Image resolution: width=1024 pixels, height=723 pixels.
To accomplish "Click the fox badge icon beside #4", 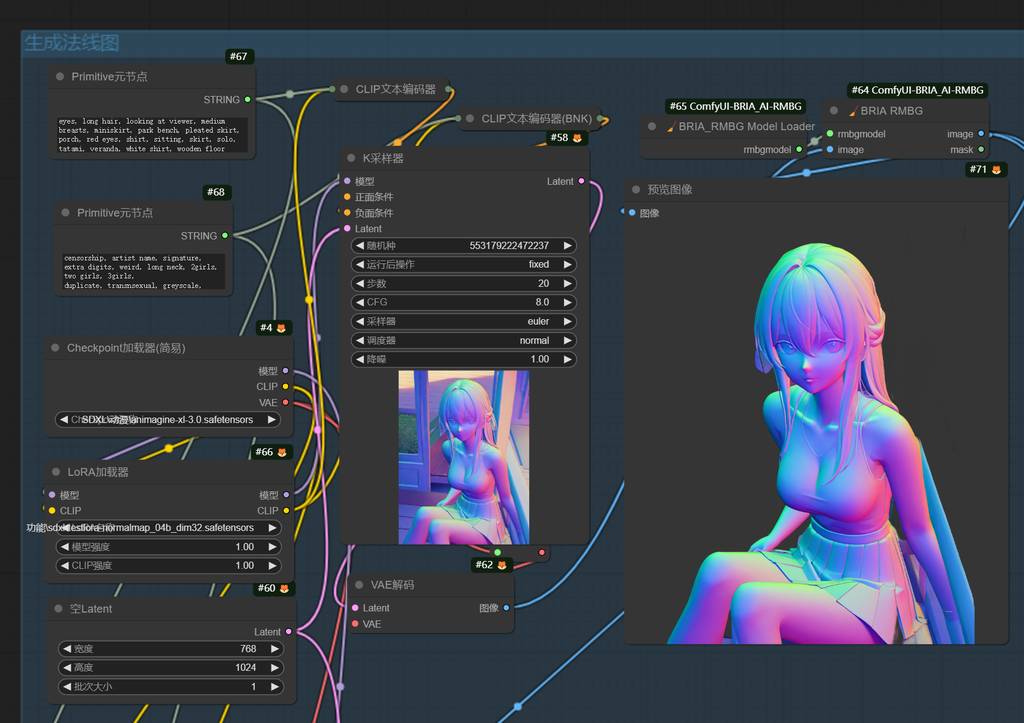I will (x=282, y=328).
